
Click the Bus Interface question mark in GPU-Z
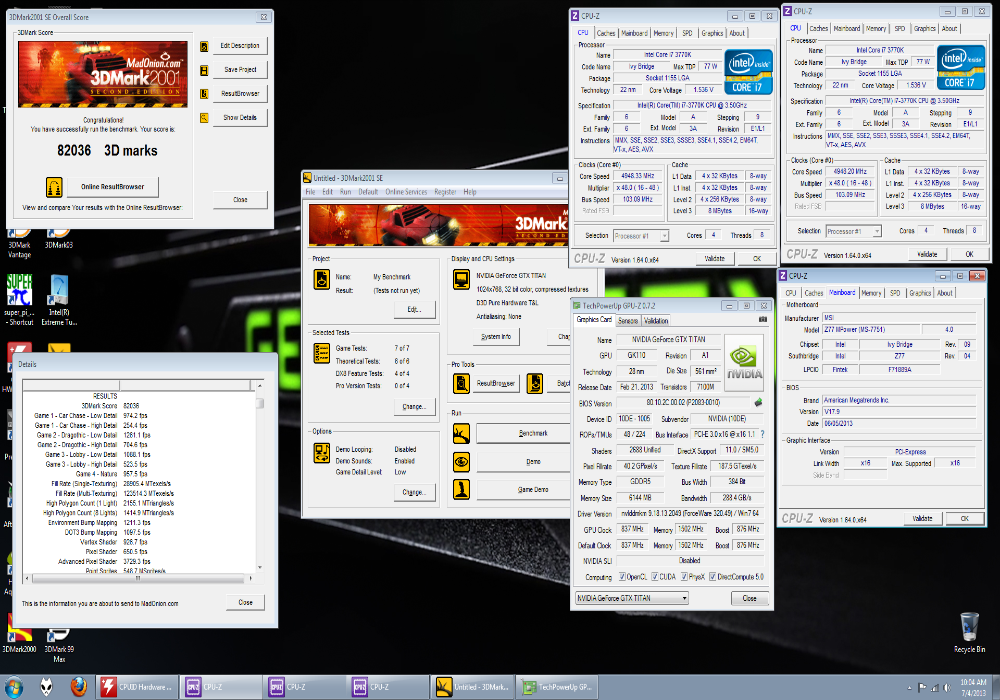point(763,434)
